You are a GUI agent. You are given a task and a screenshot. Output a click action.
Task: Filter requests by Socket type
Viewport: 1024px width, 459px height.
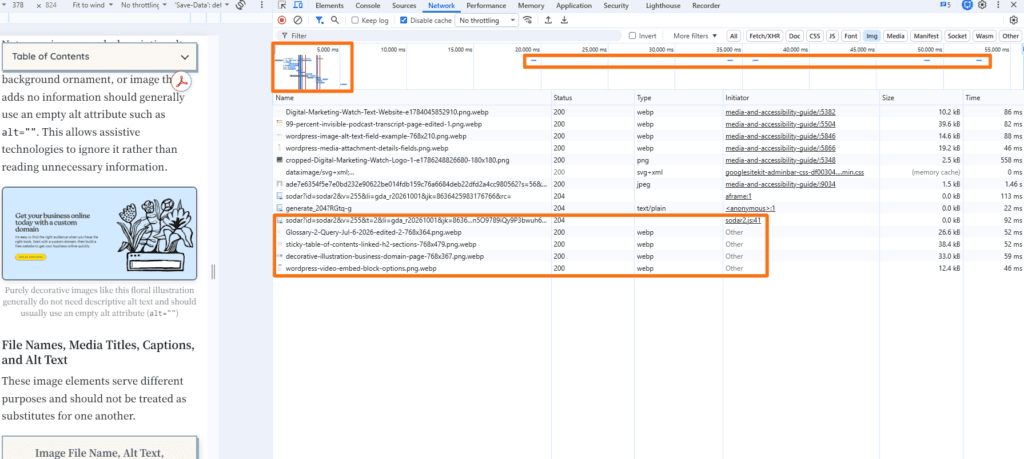pos(957,36)
